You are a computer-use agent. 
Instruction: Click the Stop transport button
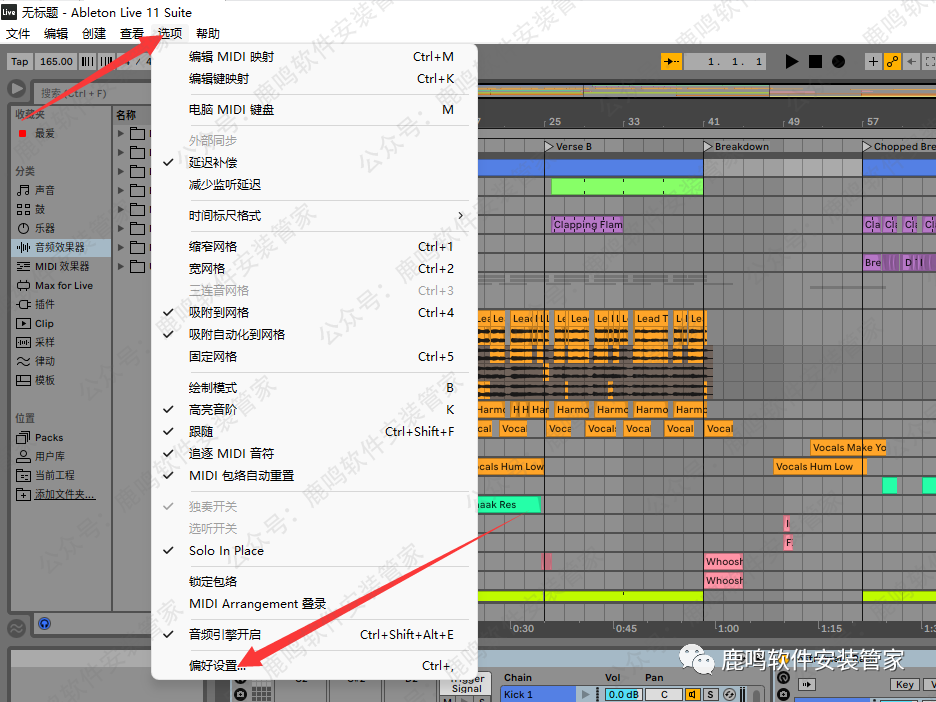click(x=815, y=62)
